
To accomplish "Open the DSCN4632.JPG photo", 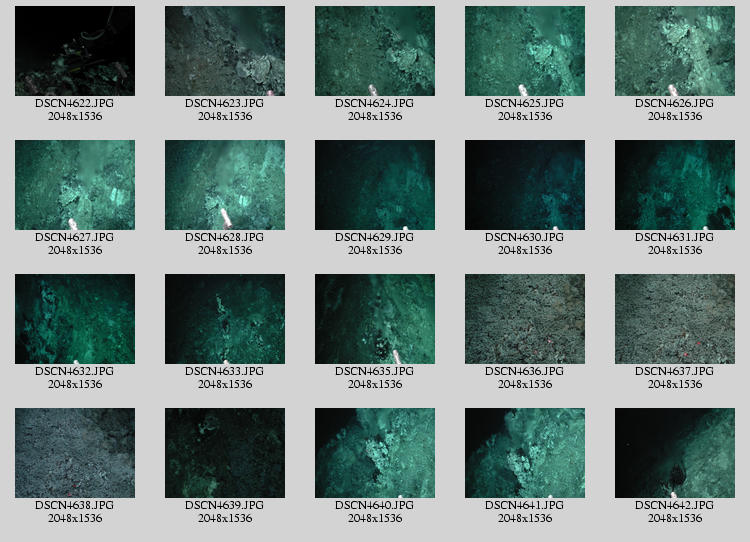I will pos(75,319).
